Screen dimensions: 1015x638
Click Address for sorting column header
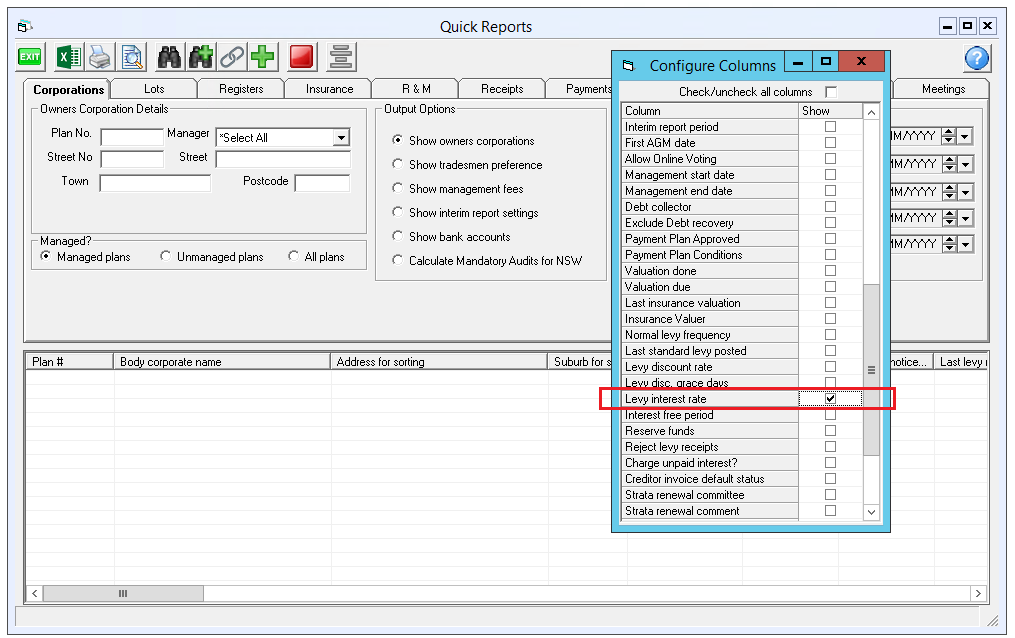click(x=439, y=362)
